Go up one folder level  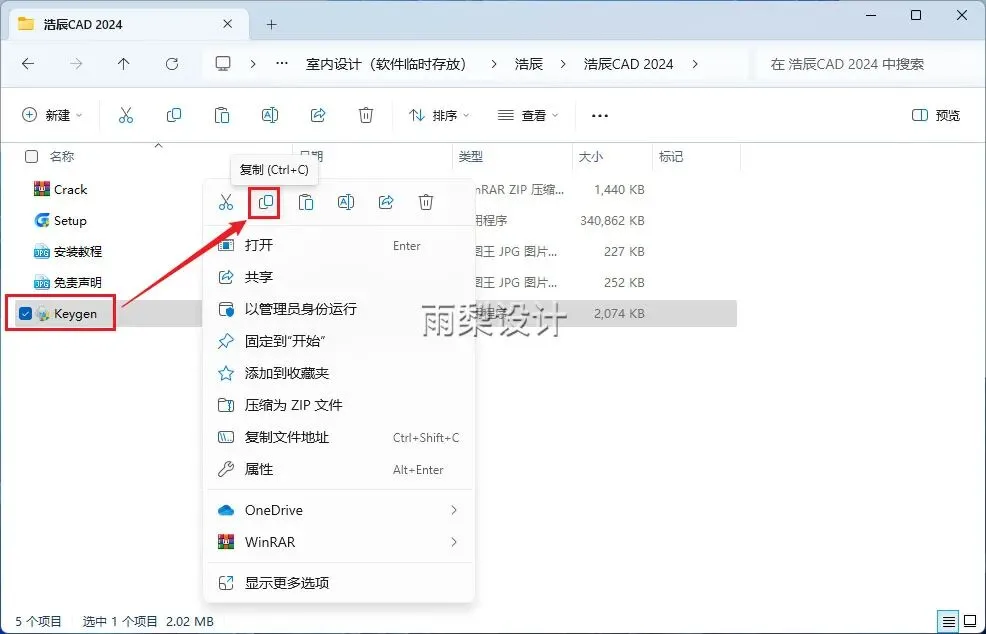point(123,64)
